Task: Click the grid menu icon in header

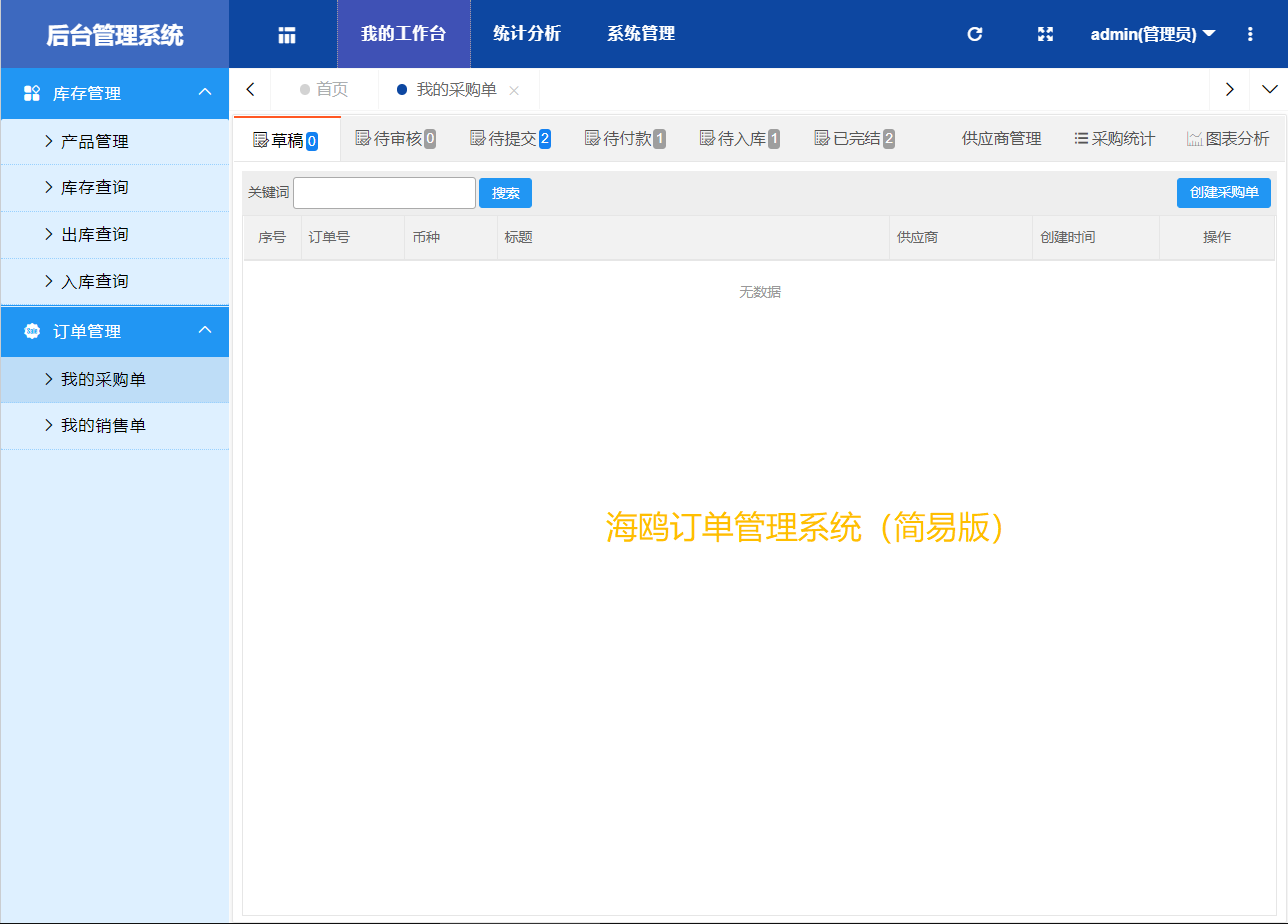Action: point(287,35)
